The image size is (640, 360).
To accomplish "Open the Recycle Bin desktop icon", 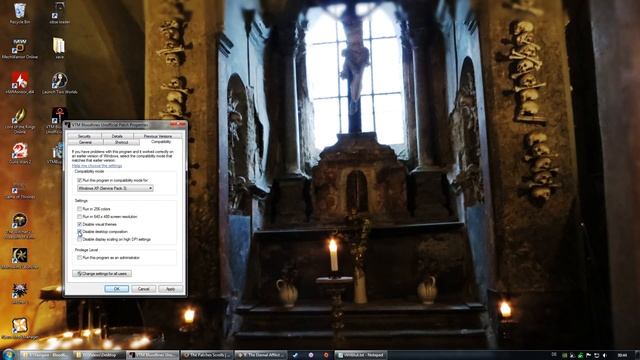I will [x=20, y=13].
